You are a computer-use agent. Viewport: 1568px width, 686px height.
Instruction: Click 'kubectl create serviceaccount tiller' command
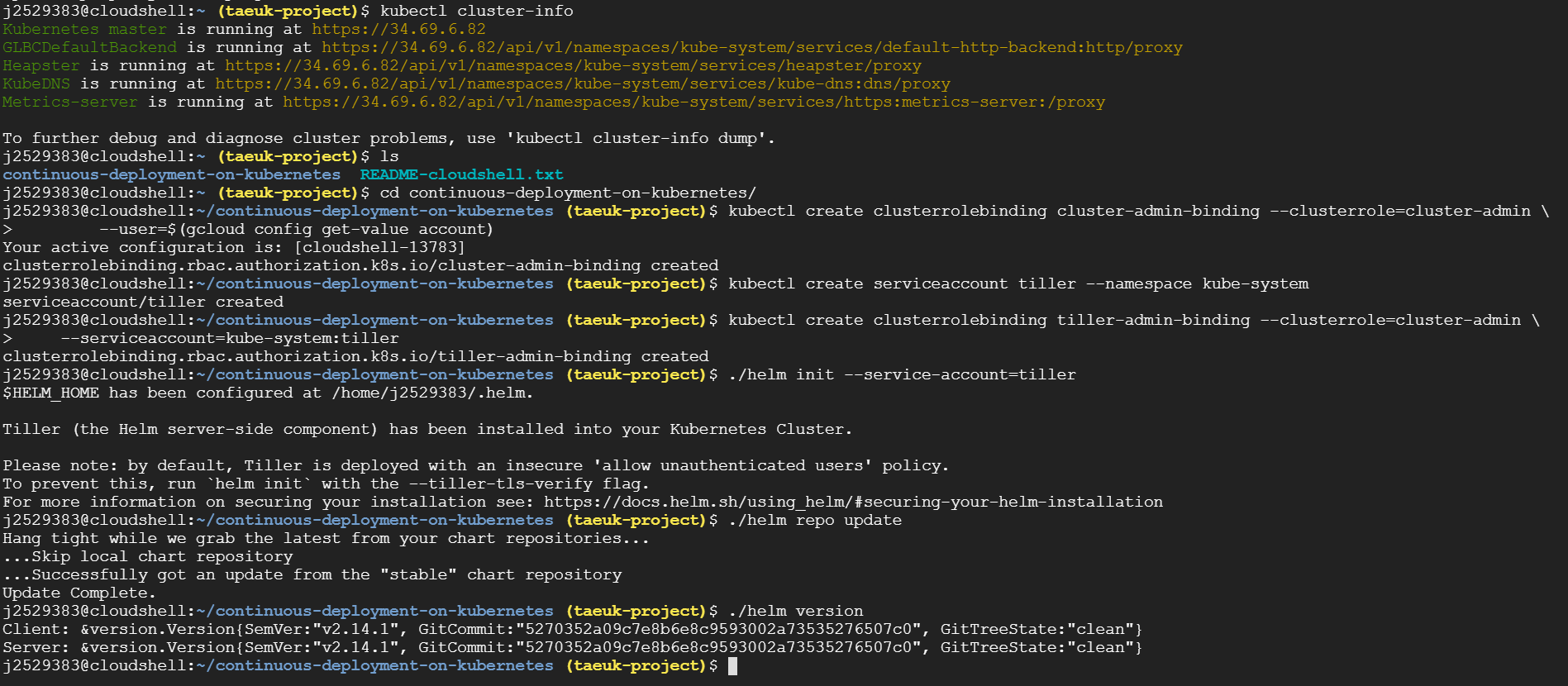(x=1018, y=283)
